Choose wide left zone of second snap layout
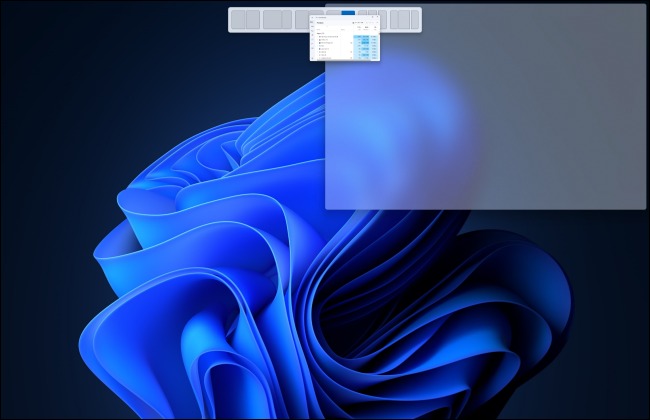 click(272, 19)
